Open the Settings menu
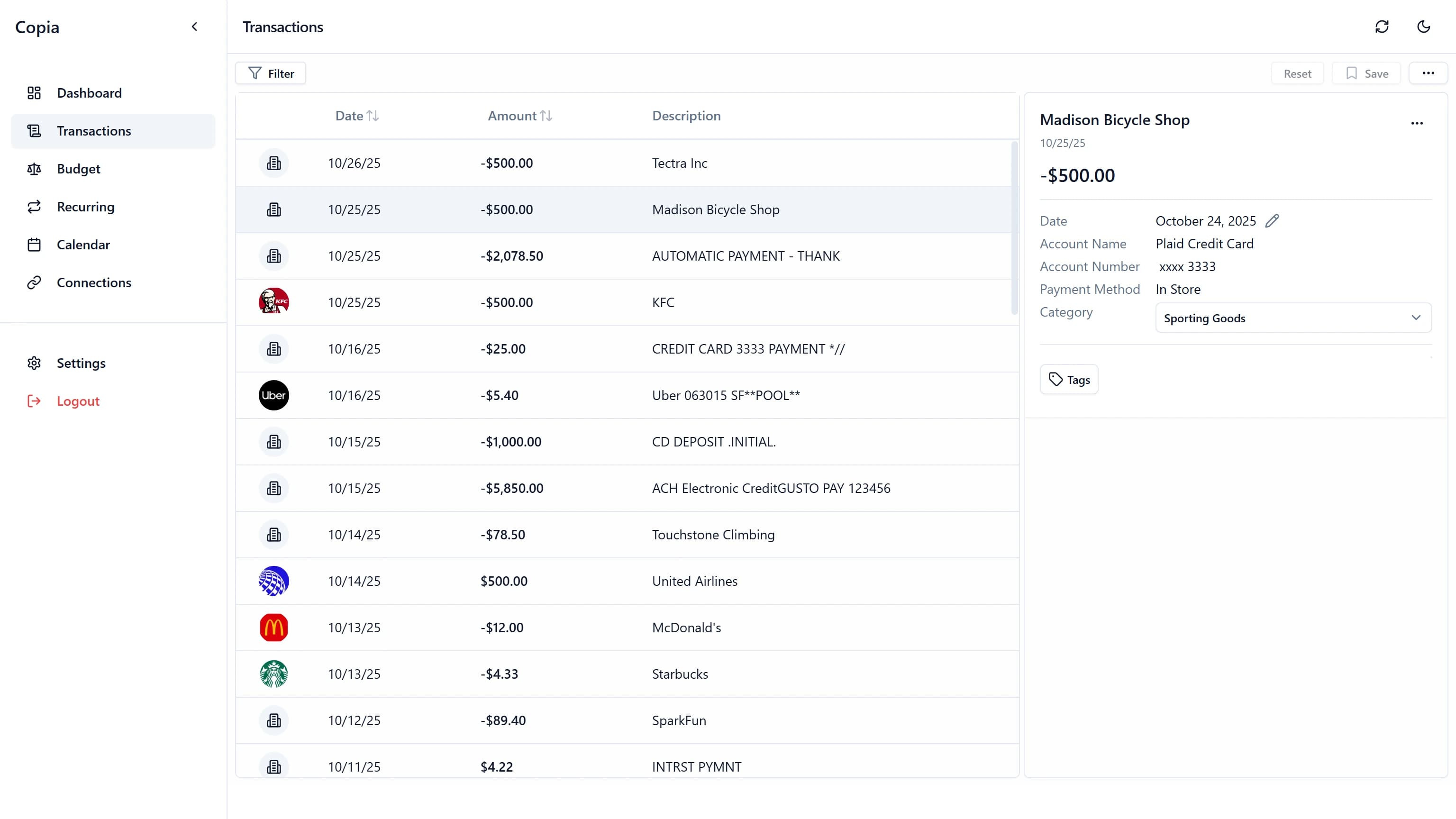This screenshot has height=819, width=1456. 81,364
